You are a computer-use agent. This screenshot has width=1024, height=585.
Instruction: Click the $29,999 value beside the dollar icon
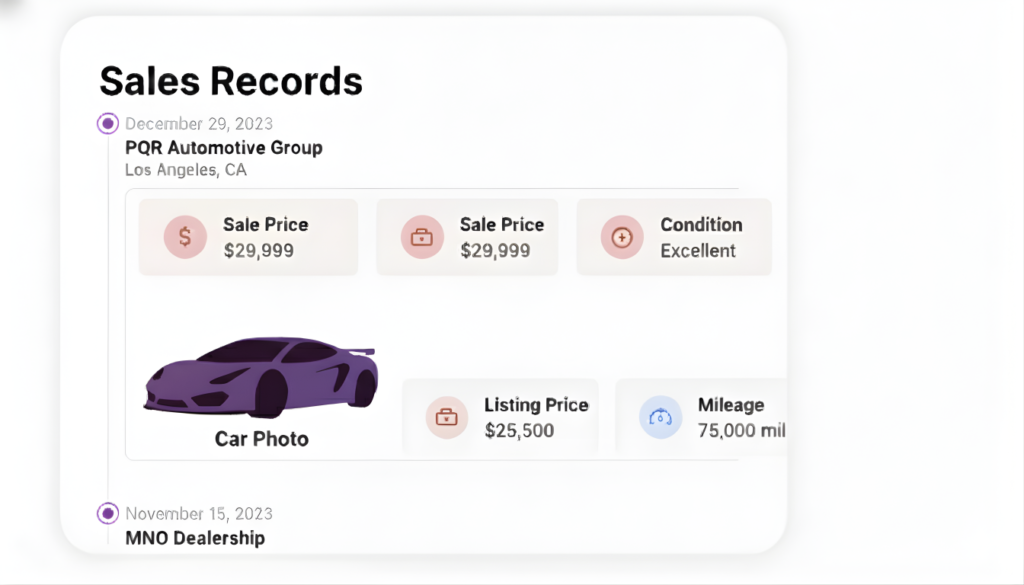coord(259,251)
